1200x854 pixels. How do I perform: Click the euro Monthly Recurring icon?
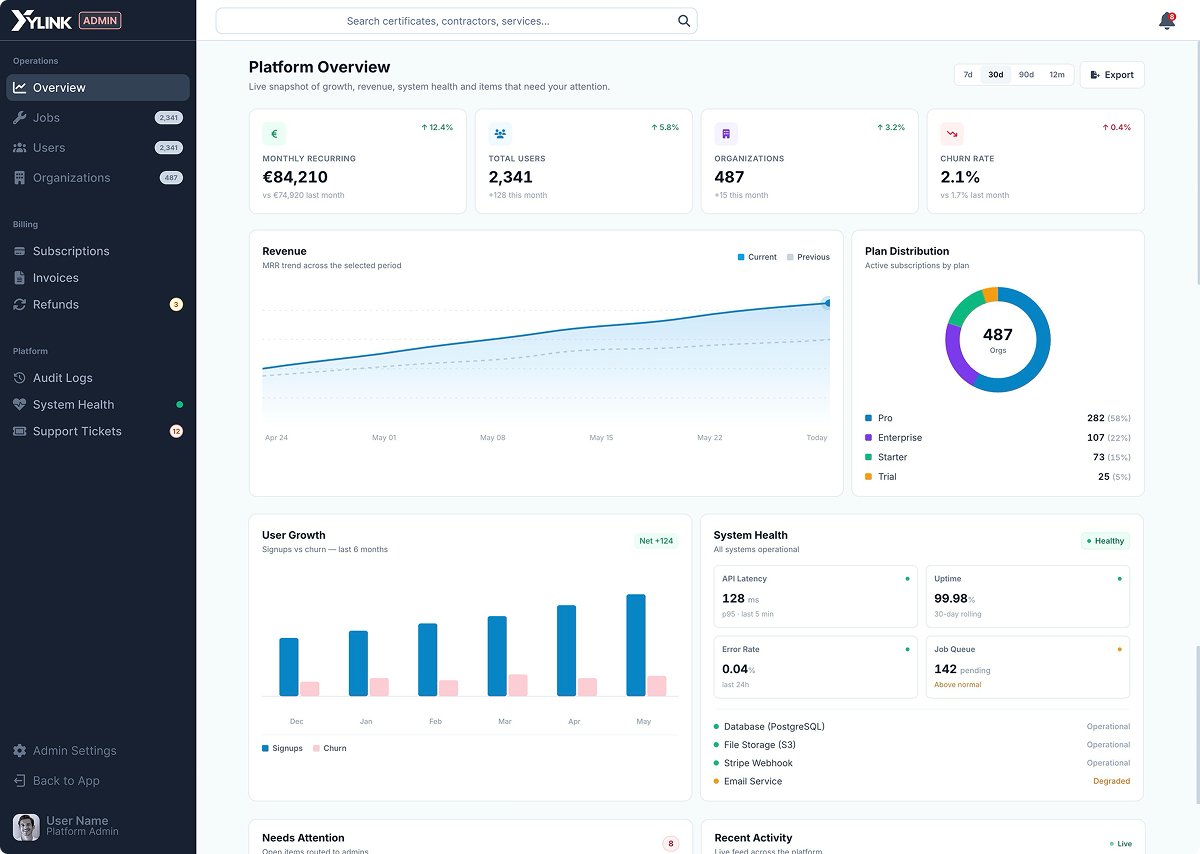[274, 134]
